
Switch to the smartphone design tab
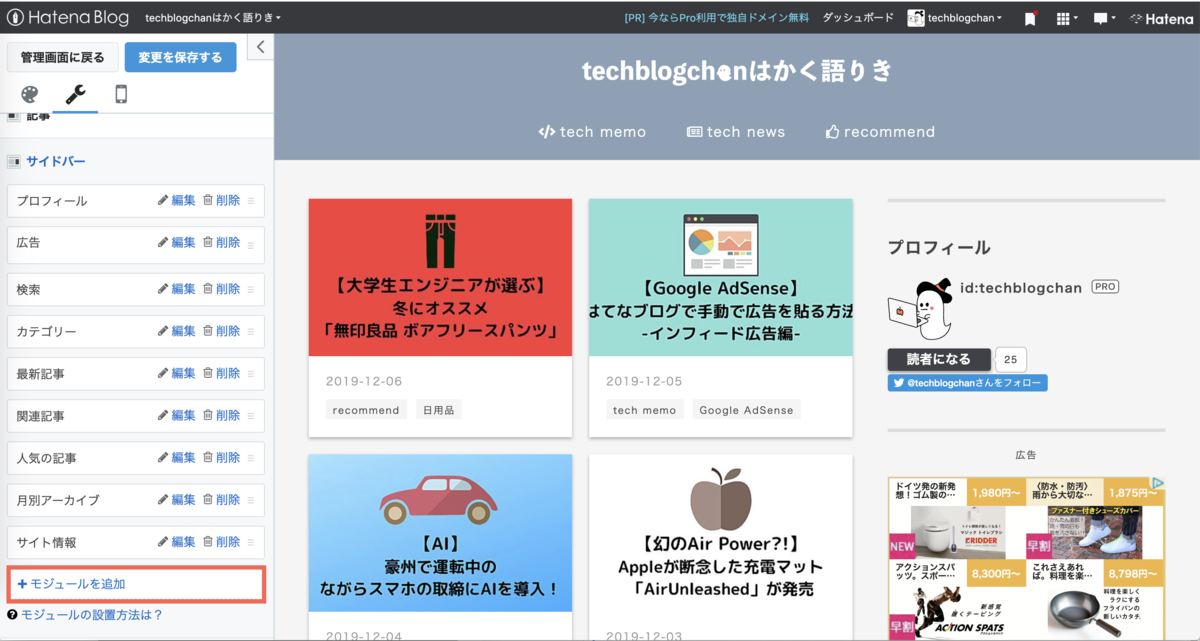tap(121, 94)
